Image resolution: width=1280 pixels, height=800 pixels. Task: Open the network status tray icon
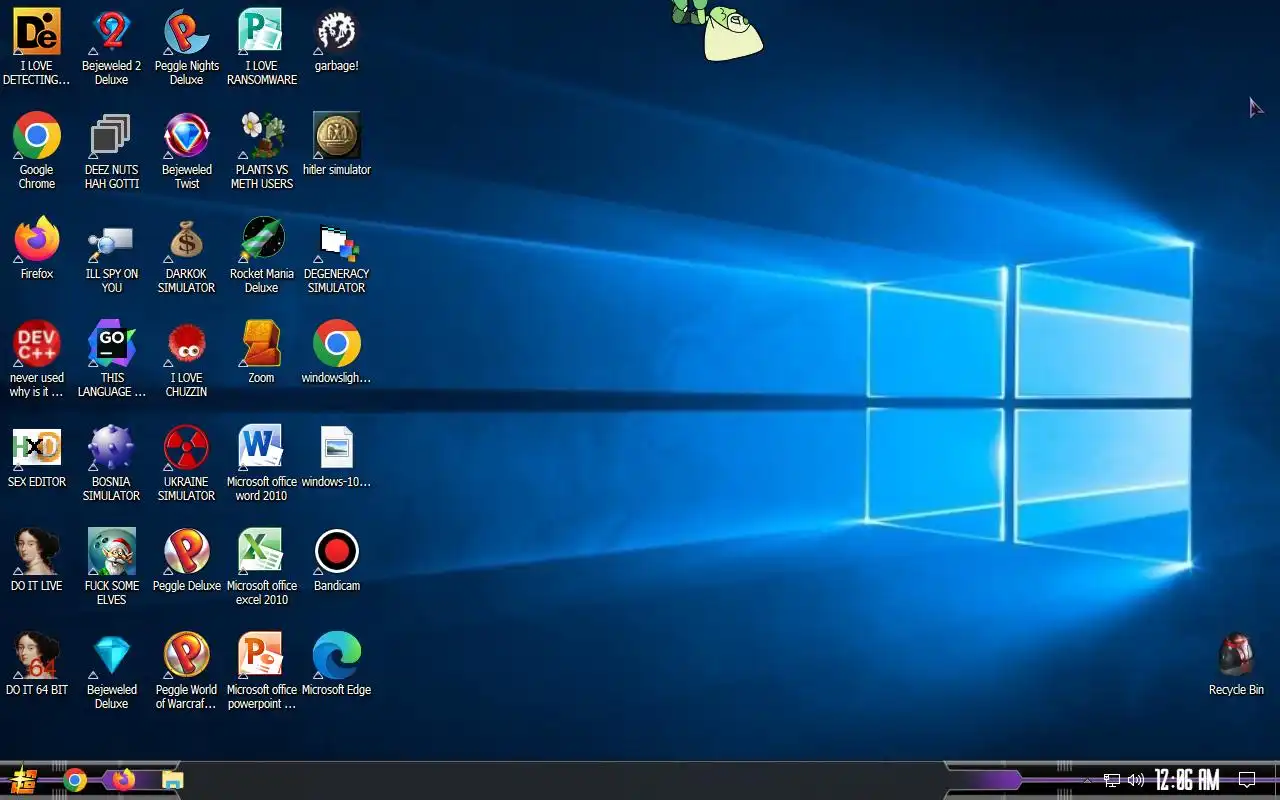[x=1112, y=780]
